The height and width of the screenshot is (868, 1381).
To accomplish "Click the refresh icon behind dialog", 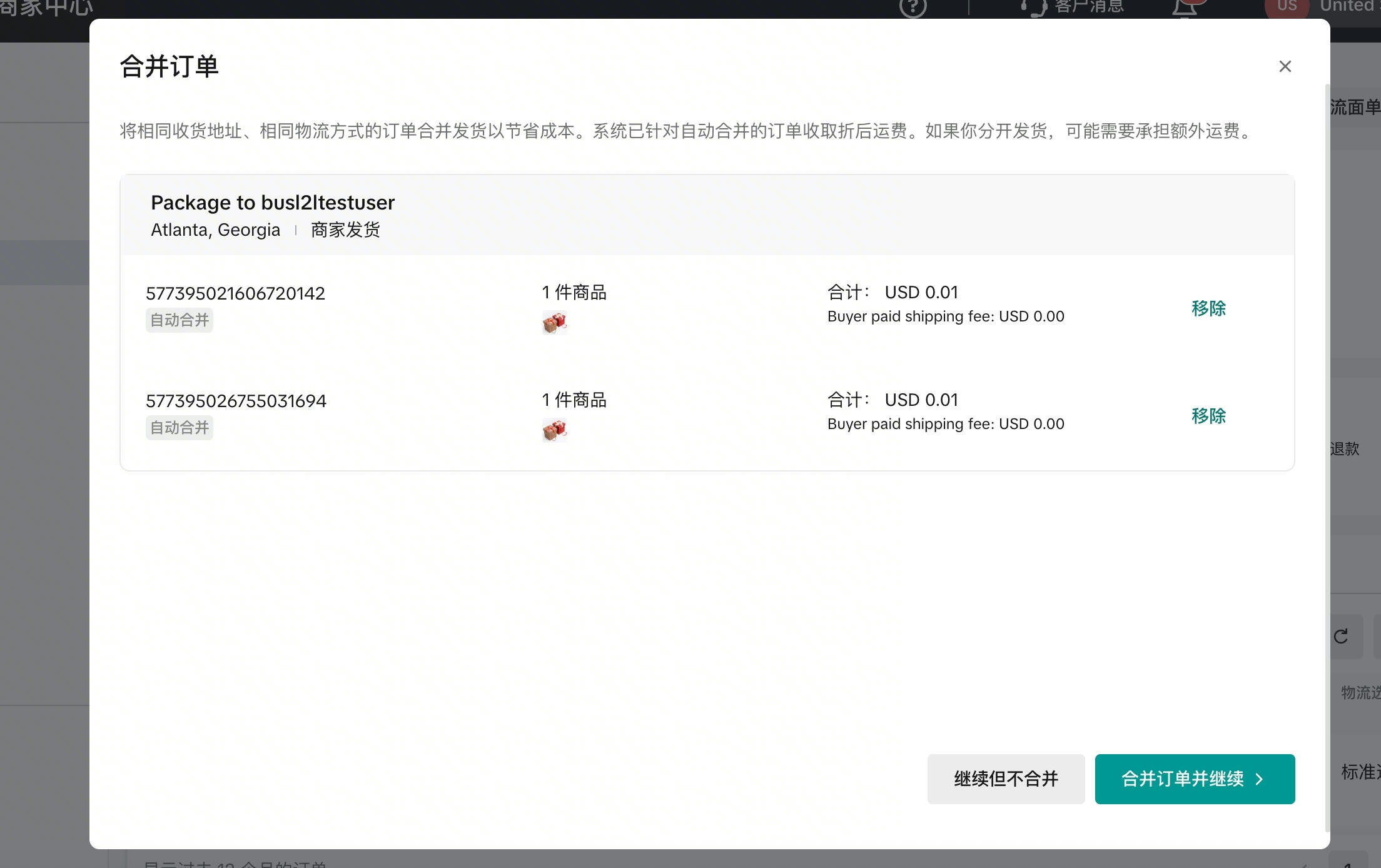I will point(1341,636).
